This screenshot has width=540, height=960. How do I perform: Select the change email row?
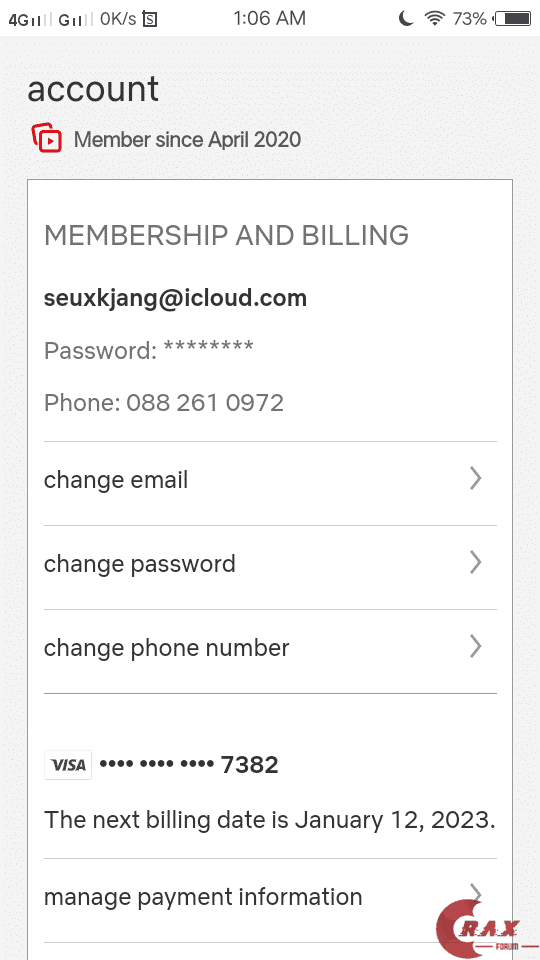coord(270,483)
